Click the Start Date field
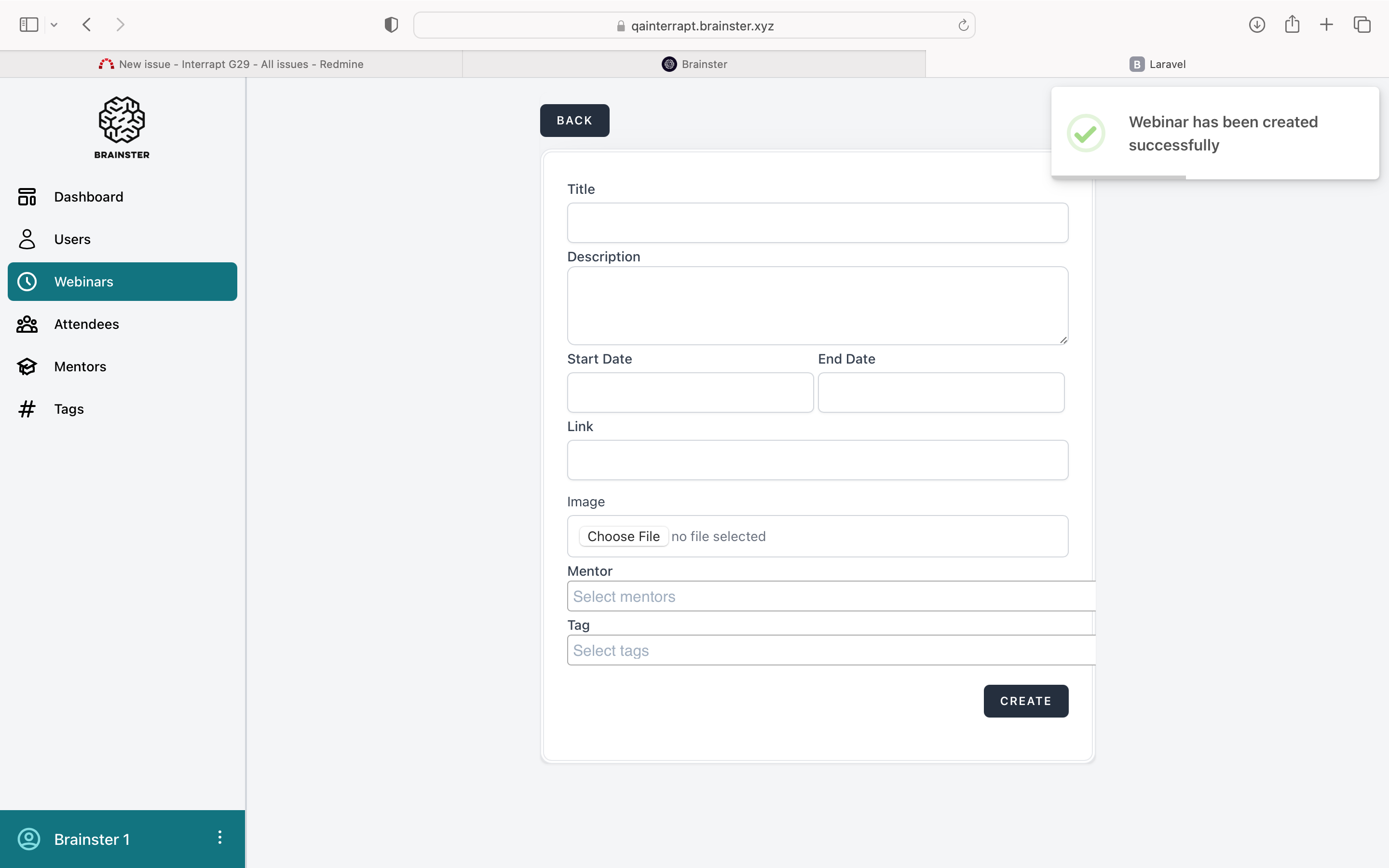Screen dimensions: 1389x868 [690, 393]
